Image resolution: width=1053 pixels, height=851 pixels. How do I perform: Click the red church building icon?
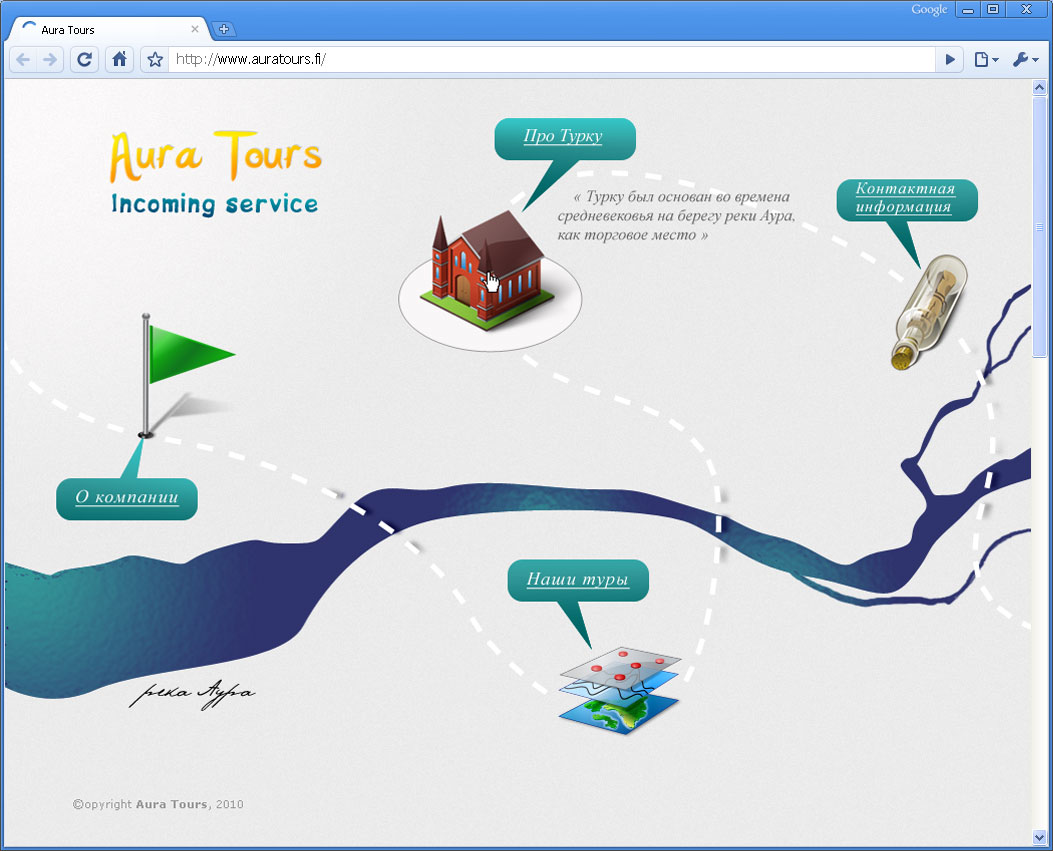pyautogui.click(x=488, y=271)
